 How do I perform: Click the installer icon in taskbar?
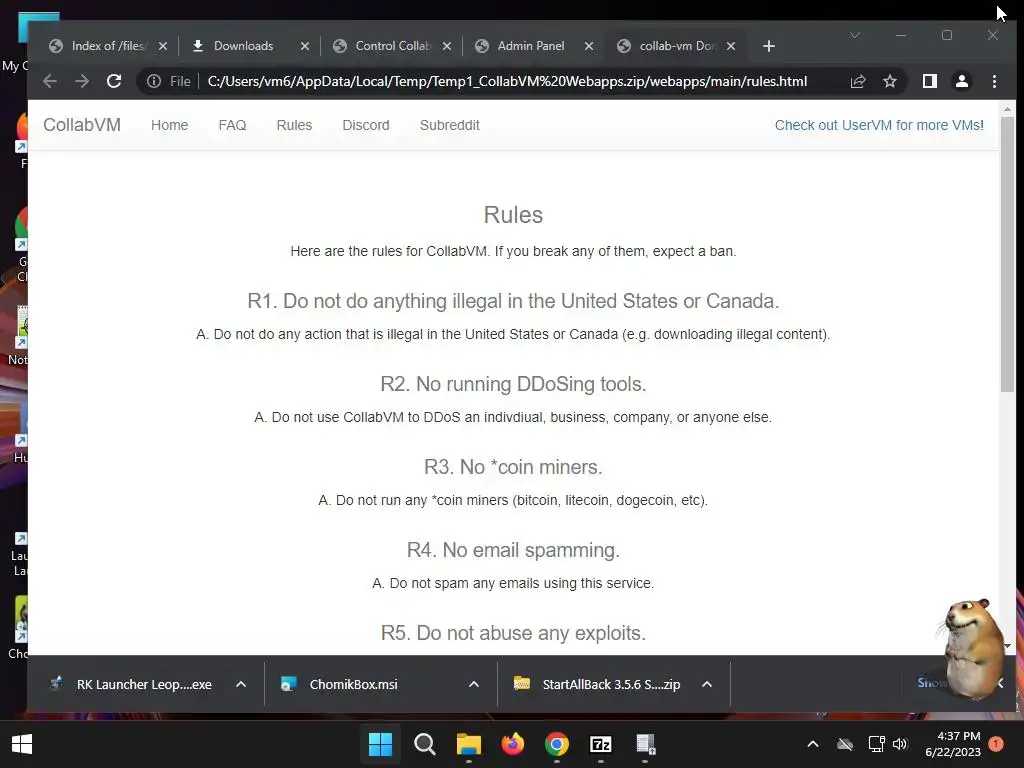pos(645,744)
